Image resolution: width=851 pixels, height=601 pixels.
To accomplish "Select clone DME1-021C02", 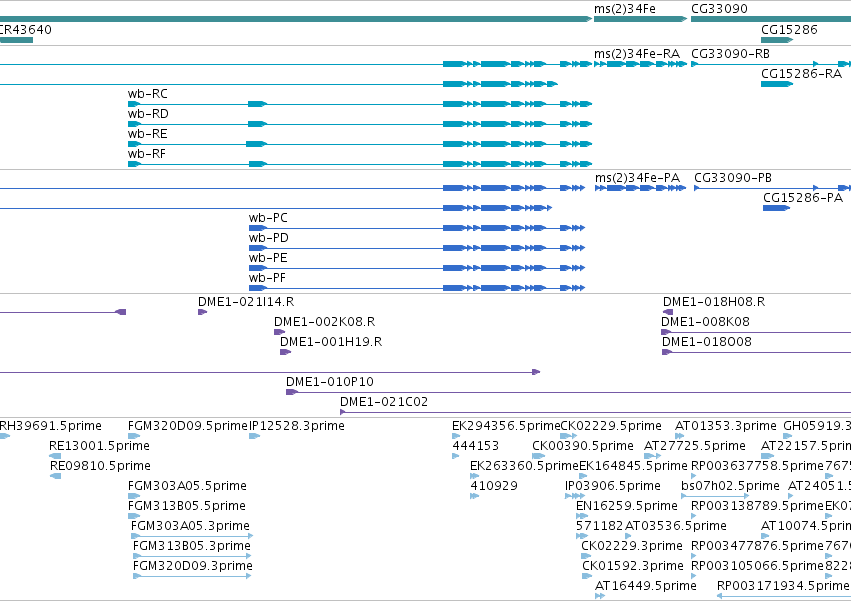I will [384, 402].
